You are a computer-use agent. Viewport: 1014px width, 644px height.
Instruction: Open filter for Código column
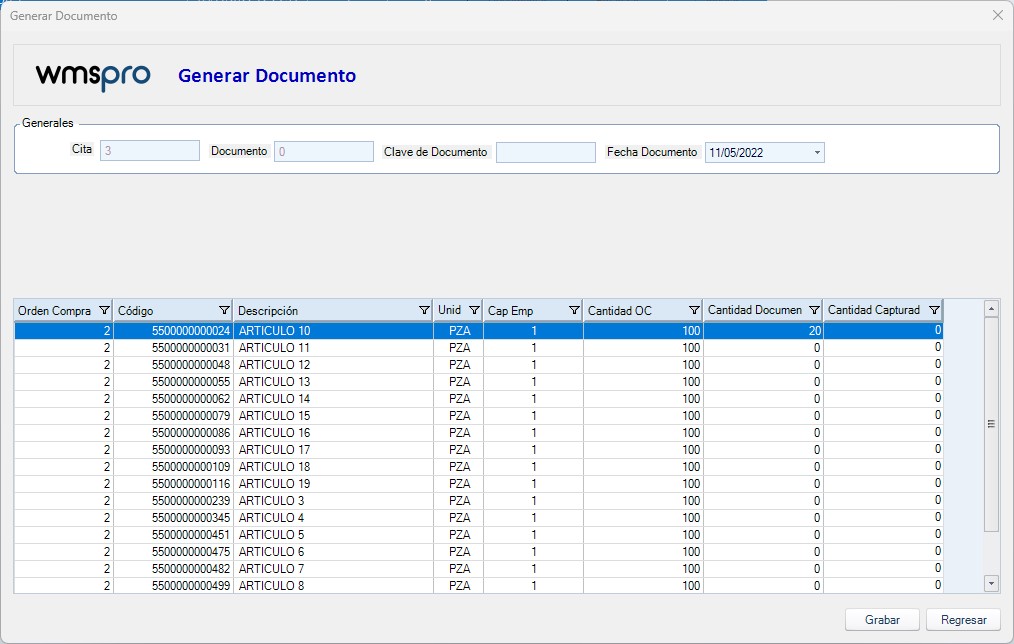coord(224,310)
